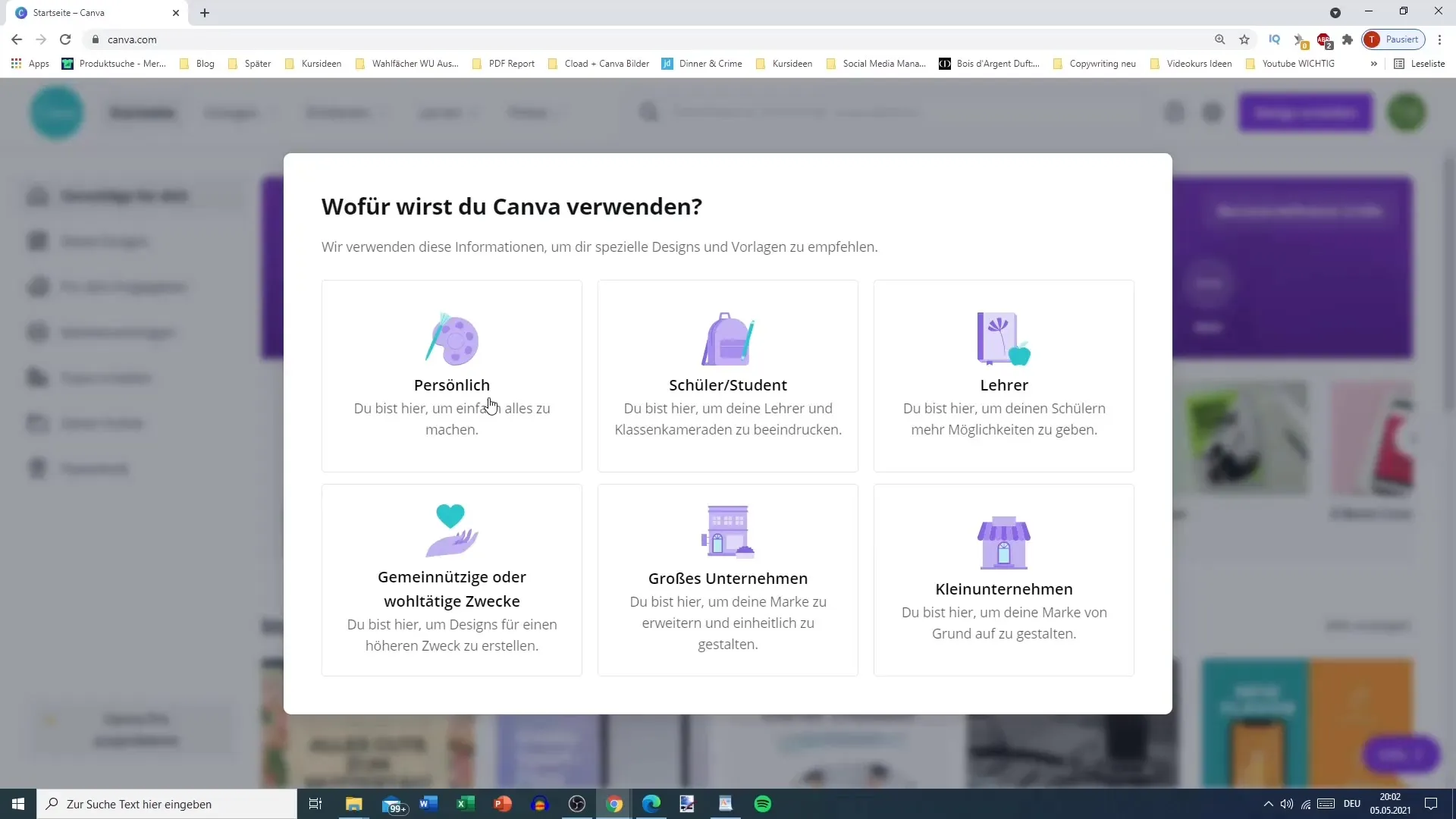Open Excel from the taskbar

click(x=466, y=804)
